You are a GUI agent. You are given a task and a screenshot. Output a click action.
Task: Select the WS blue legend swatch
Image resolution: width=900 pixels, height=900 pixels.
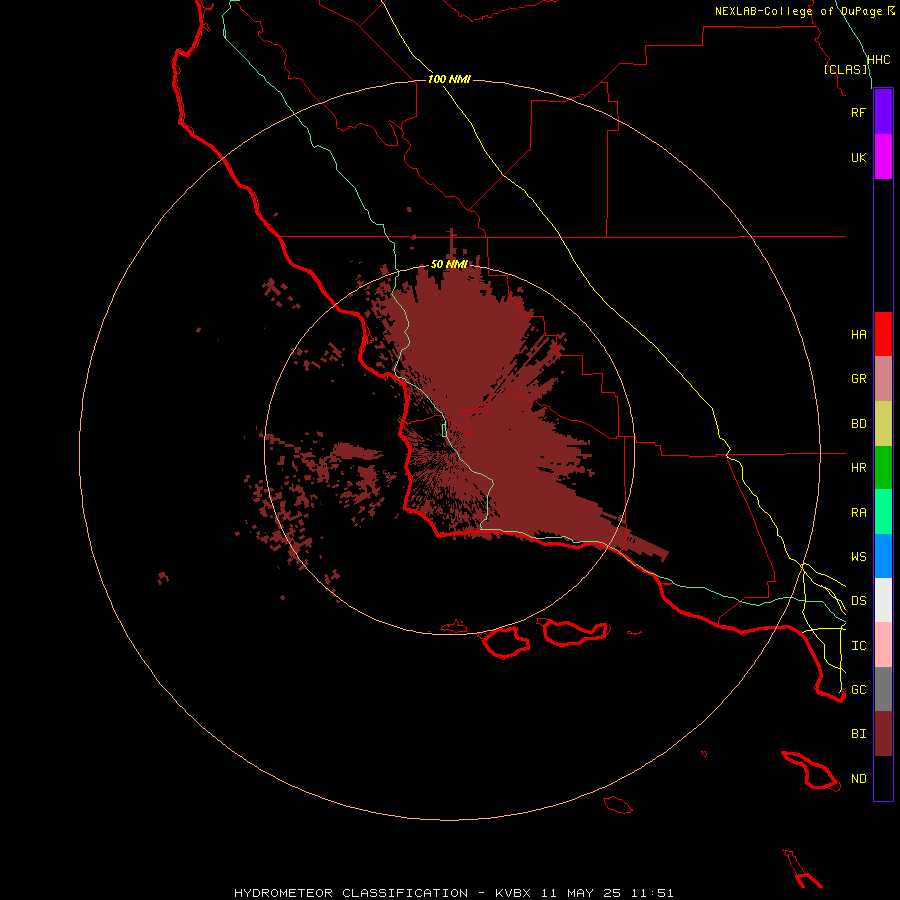[883, 556]
